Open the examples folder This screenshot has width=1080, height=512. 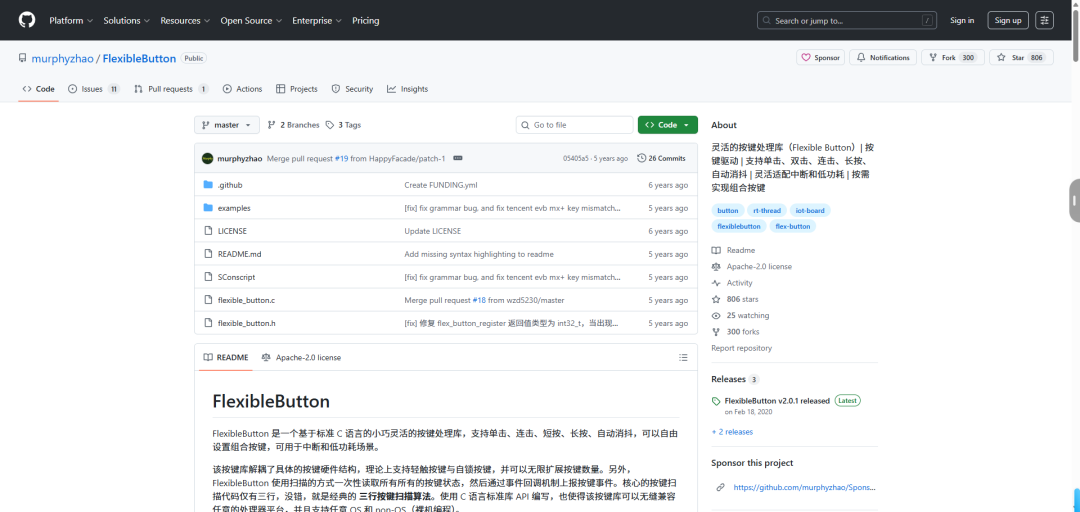point(234,208)
